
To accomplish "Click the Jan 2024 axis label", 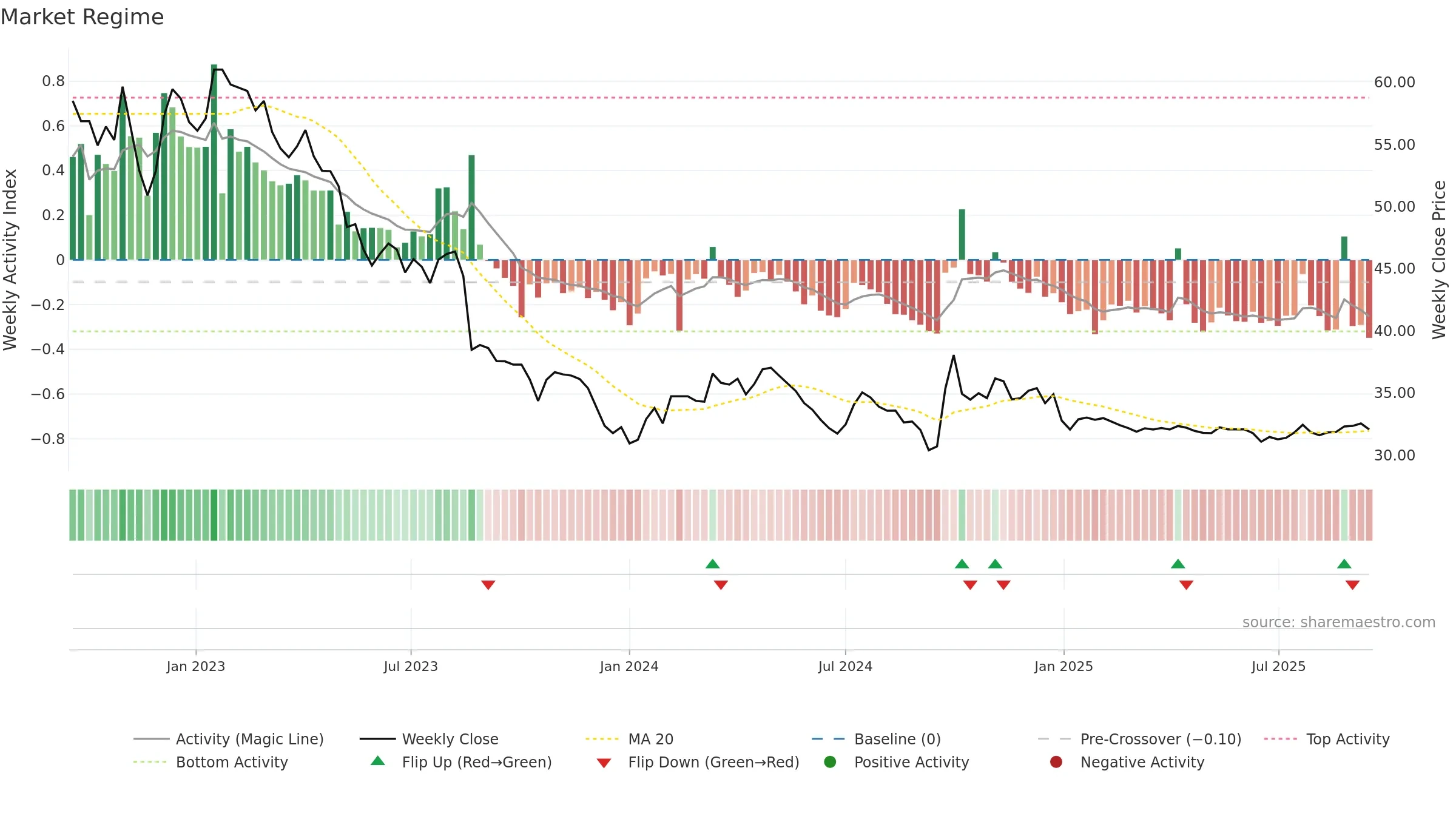I will [629, 667].
